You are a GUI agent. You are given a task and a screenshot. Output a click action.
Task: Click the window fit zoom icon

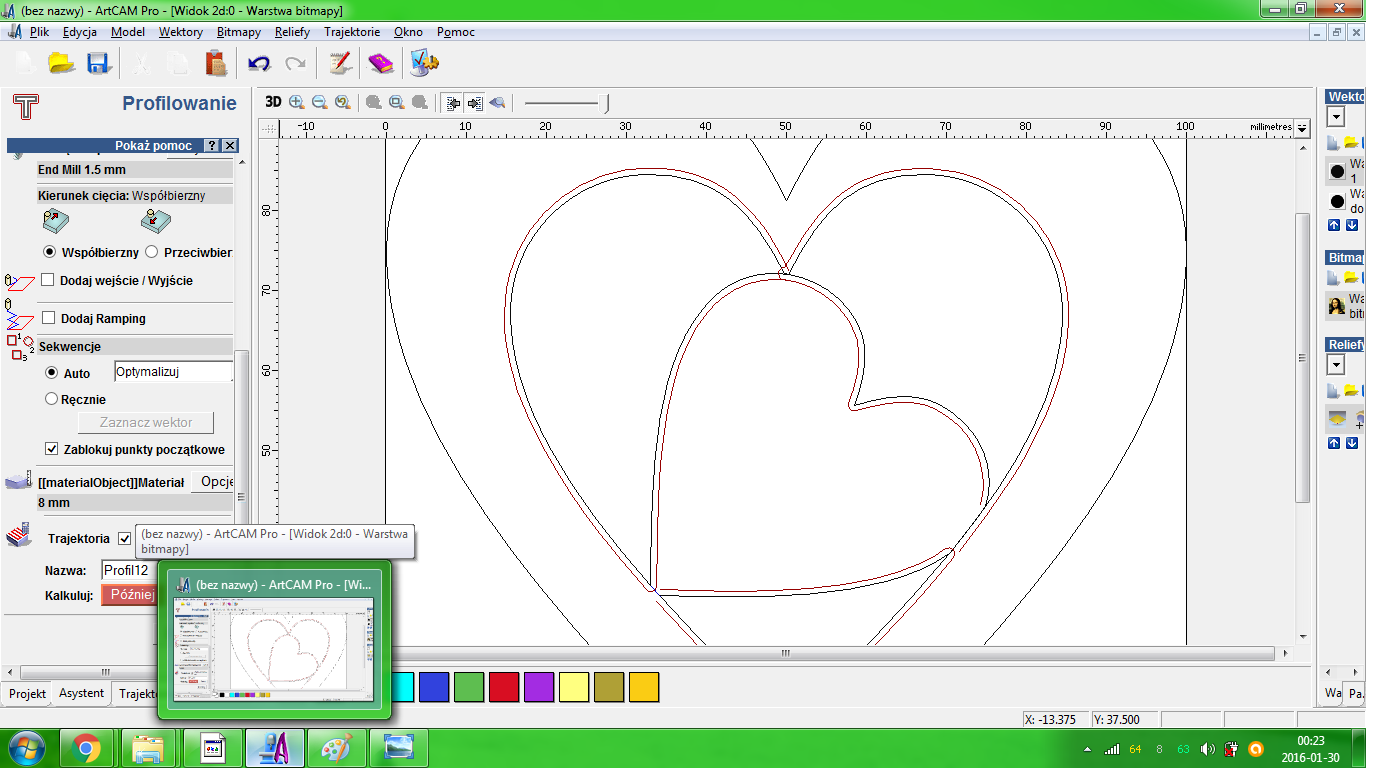click(396, 102)
